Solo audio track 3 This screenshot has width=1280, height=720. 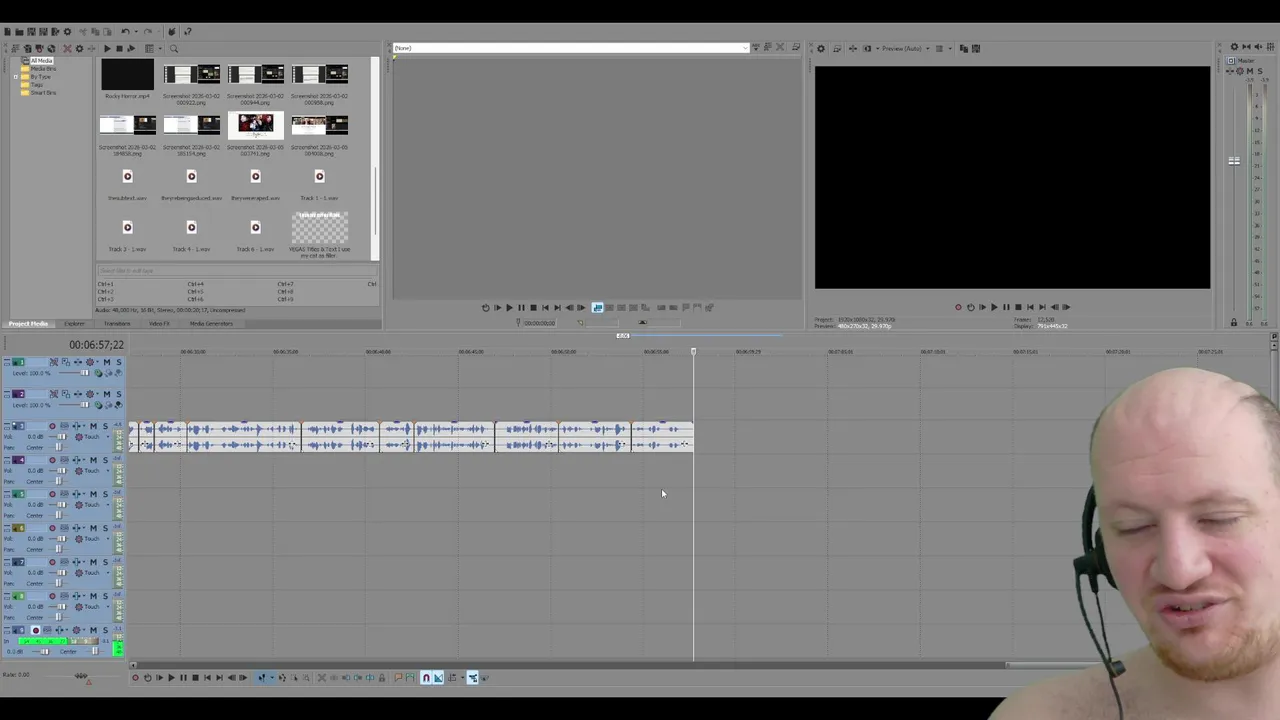point(105,426)
